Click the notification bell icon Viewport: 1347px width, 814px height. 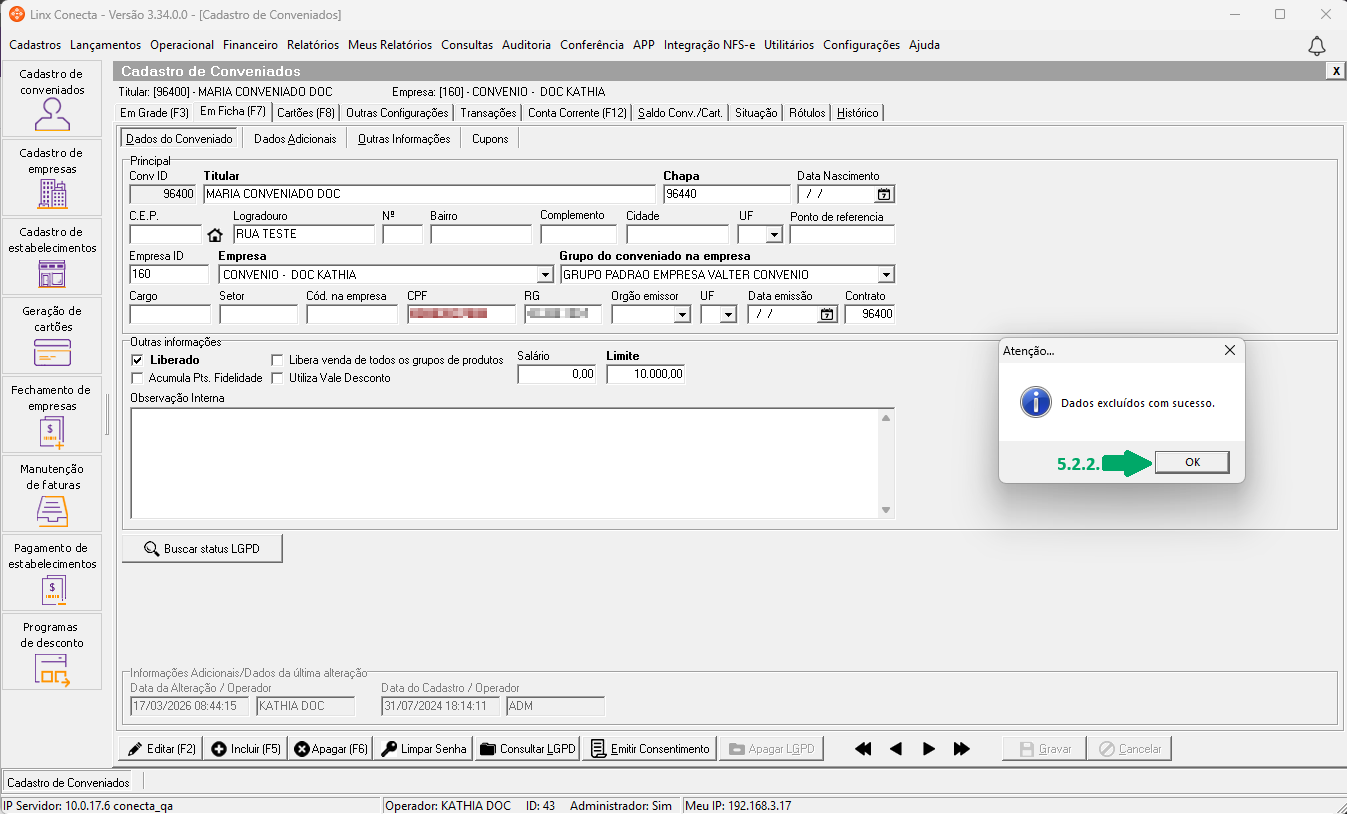(1317, 46)
